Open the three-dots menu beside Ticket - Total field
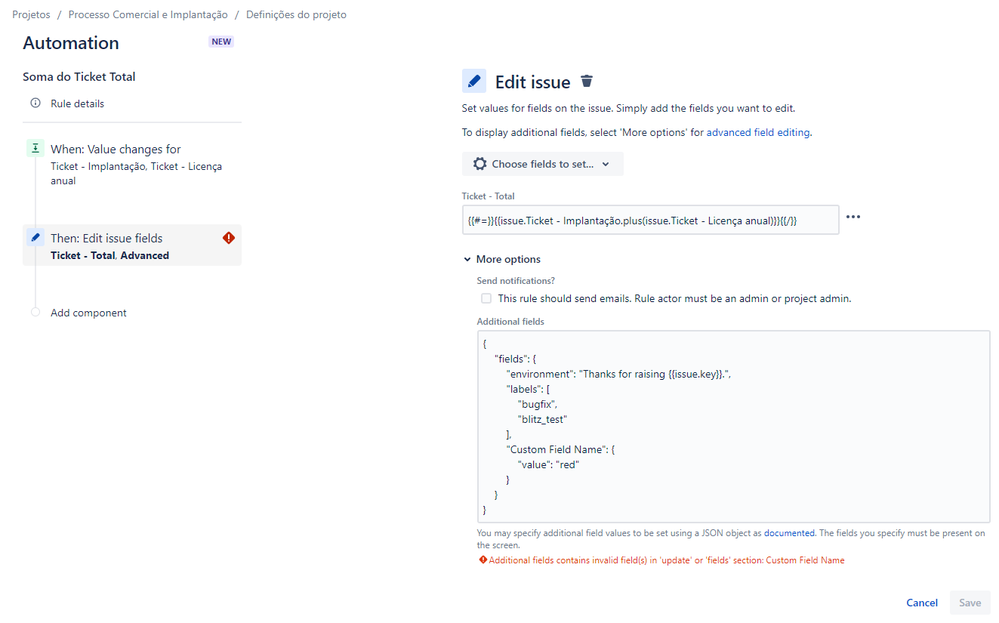Image resolution: width=999 pixels, height=623 pixels. [x=853, y=217]
